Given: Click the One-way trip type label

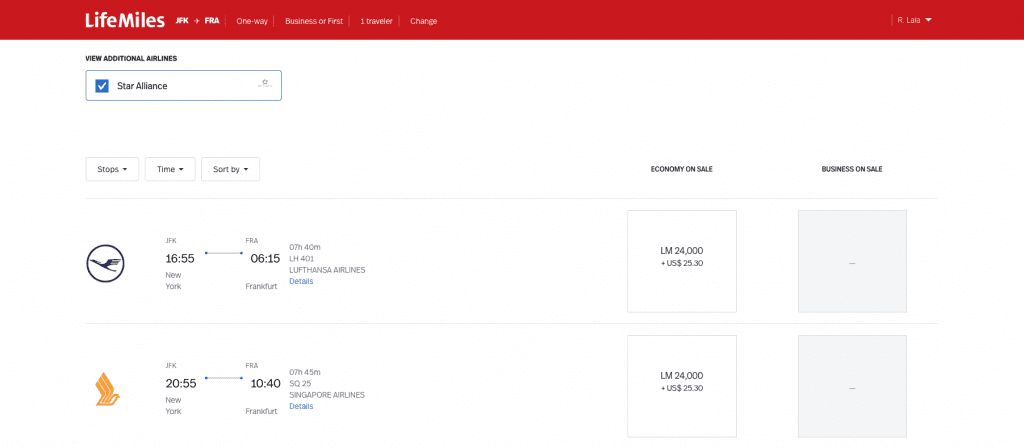Looking at the screenshot, I should coord(252,21).
